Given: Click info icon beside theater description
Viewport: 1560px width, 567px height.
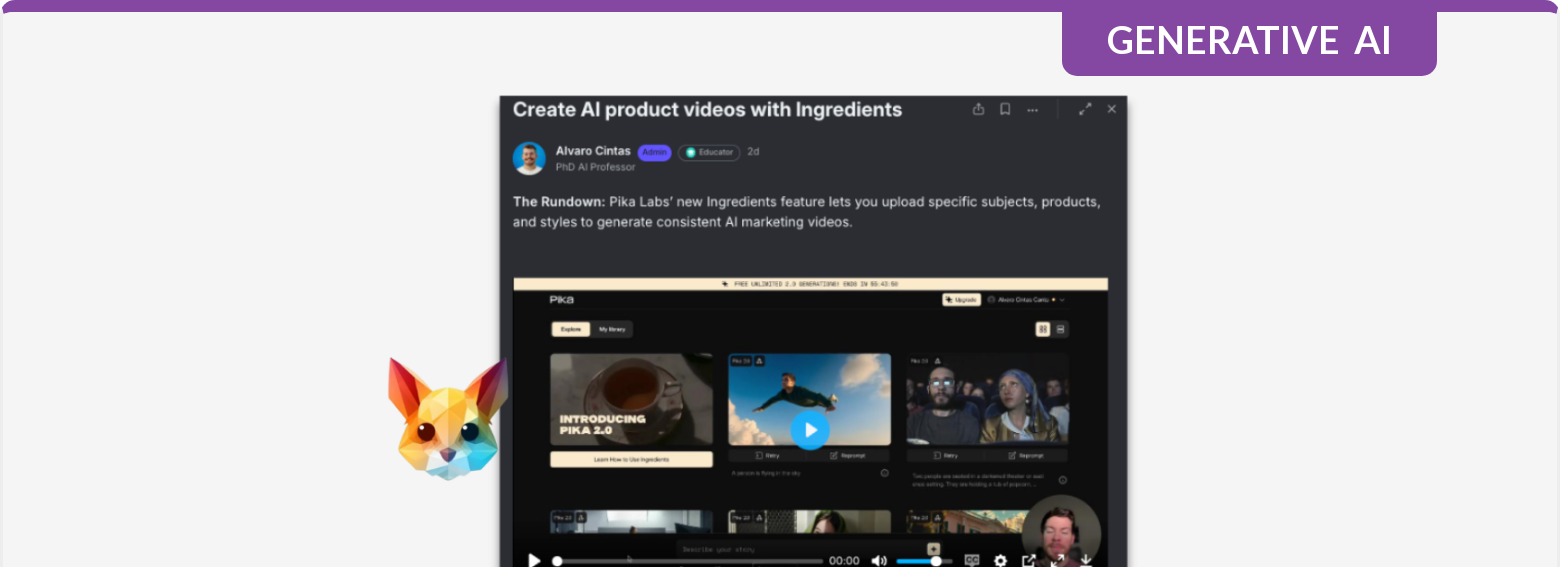Looking at the screenshot, I should pyautogui.click(x=1063, y=480).
